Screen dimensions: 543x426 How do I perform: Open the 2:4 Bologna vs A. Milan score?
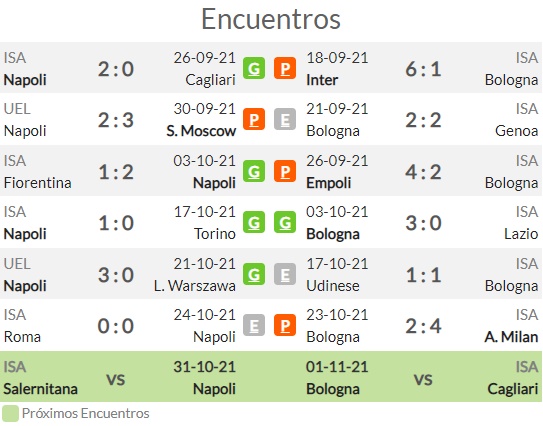point(423,326)
